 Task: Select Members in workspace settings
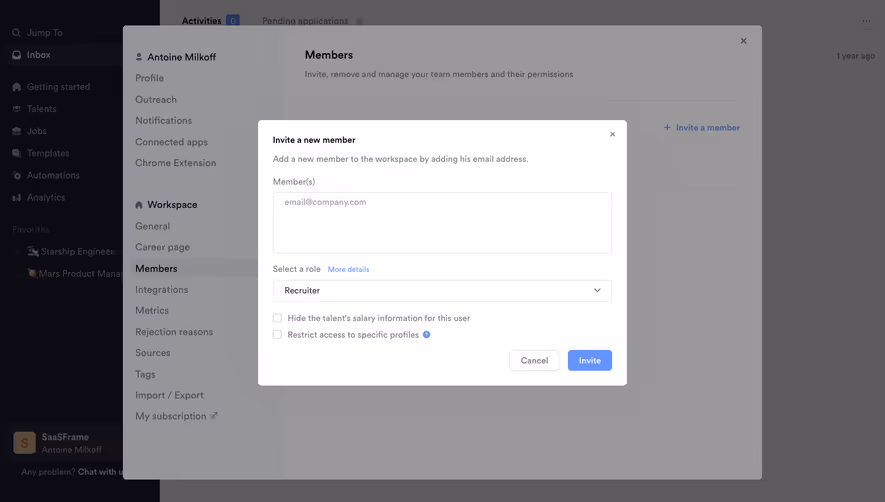coord(156,268)
